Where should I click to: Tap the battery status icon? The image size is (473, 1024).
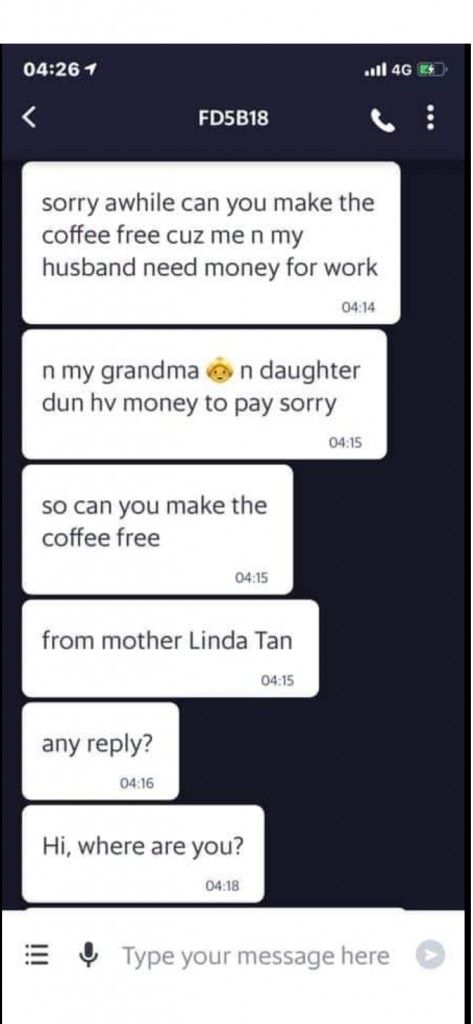(432, 69)
